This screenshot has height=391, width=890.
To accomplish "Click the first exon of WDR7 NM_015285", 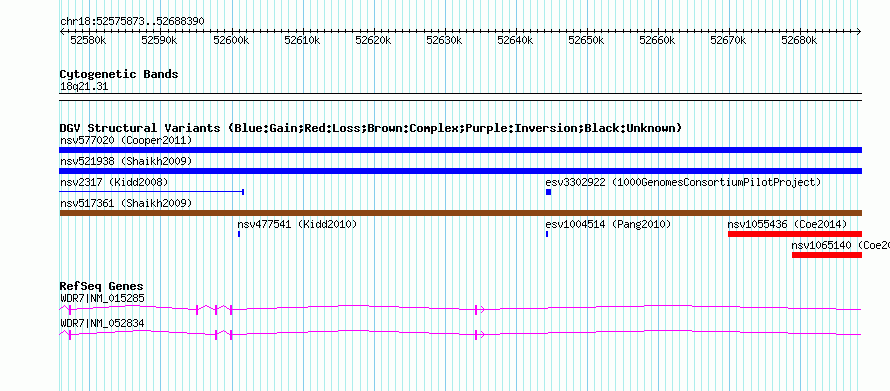I will [x=69, y=309].
